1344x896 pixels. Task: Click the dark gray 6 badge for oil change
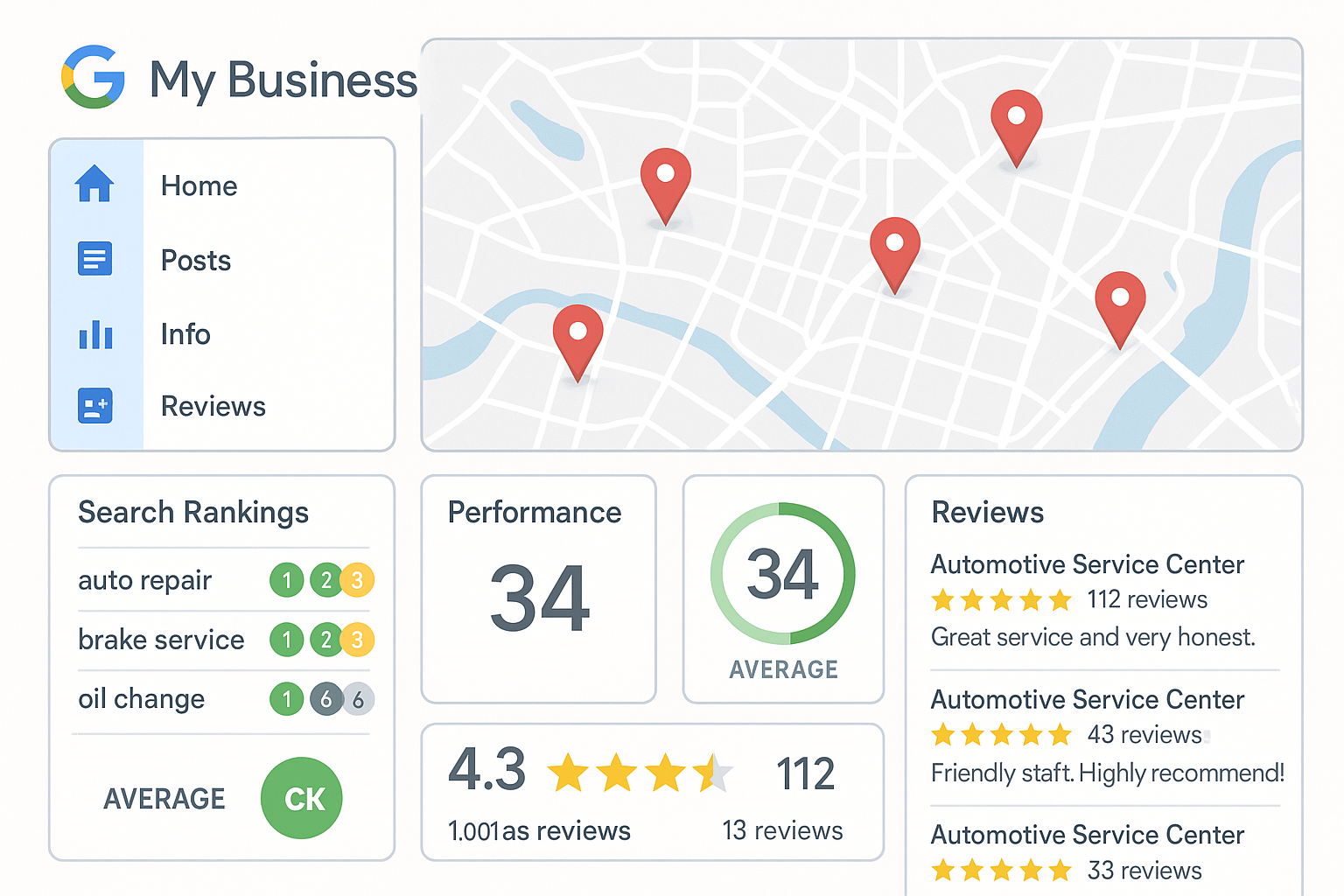tap(325, 699)
